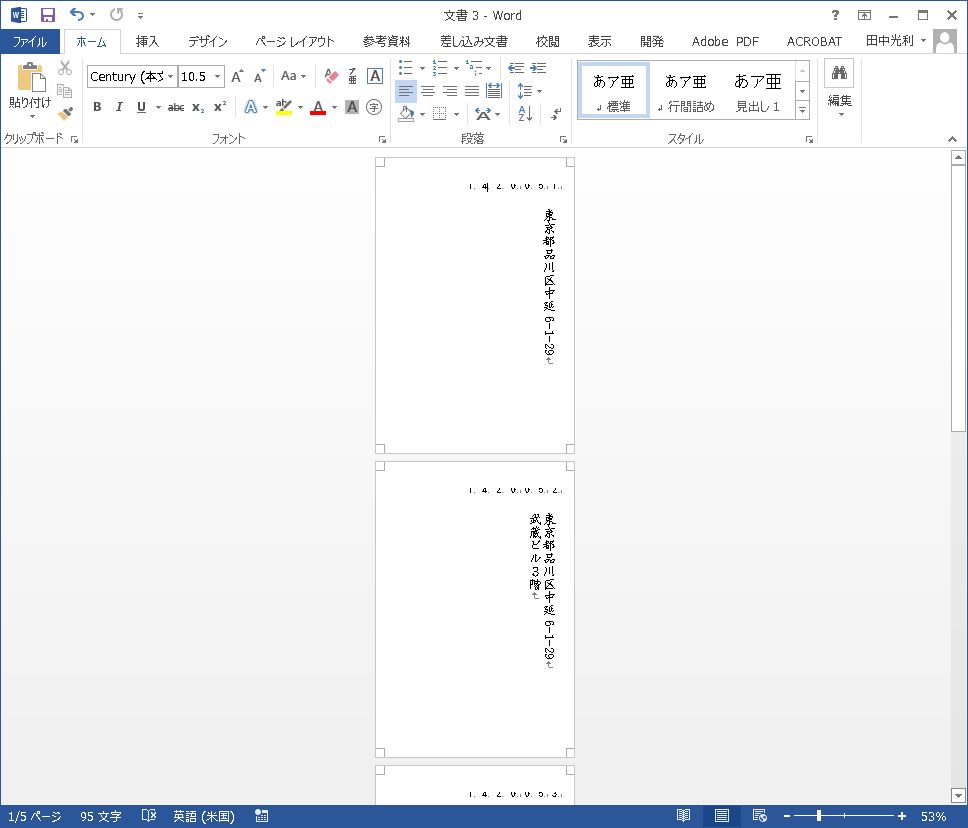Copy selection with the copy icon
The height and width of the screenshot is (828, 968).
65,91
